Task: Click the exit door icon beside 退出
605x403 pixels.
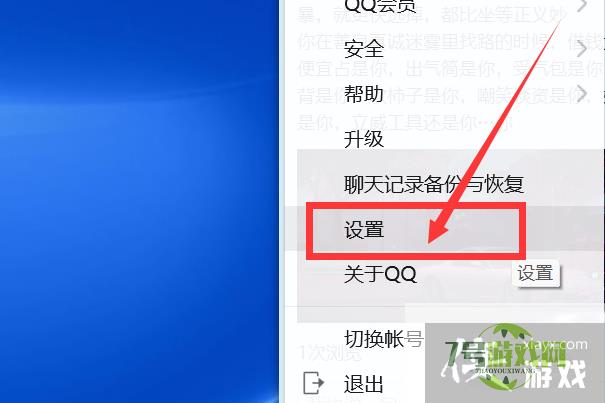Action: pyautogui.click(x=313, y=383)
